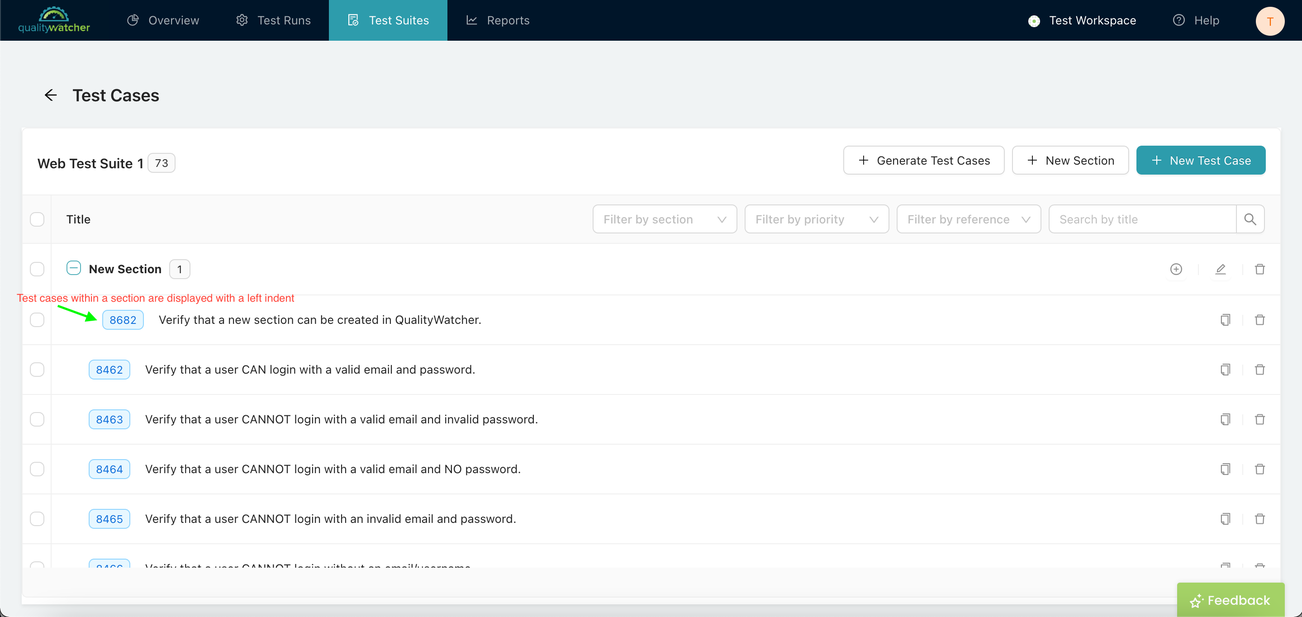The width and height of the screenshot is (1302, 617).
Task: Click 'CANNOT login with a valid email and invalid password'
Action: tap(341, 419)
